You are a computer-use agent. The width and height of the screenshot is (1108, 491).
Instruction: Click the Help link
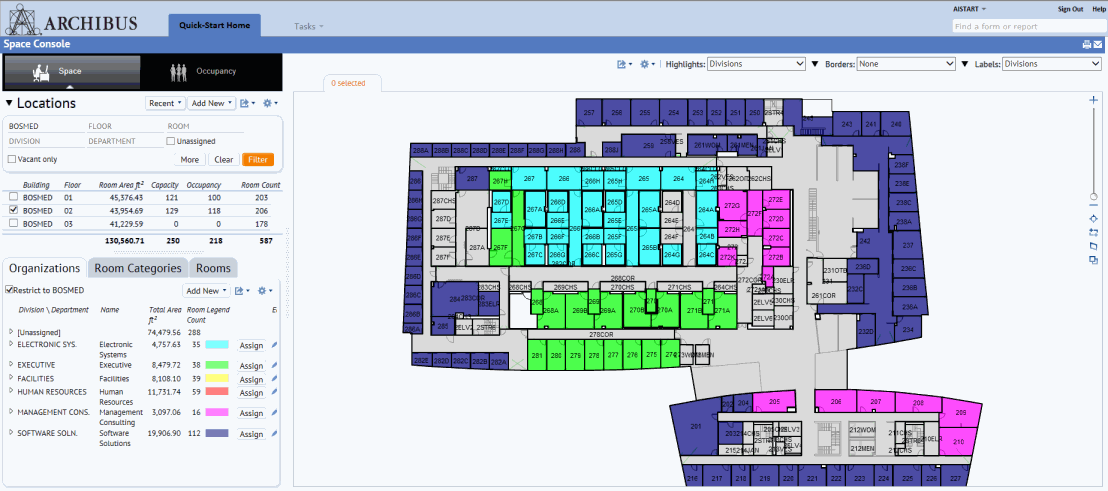pos(1098,9)
